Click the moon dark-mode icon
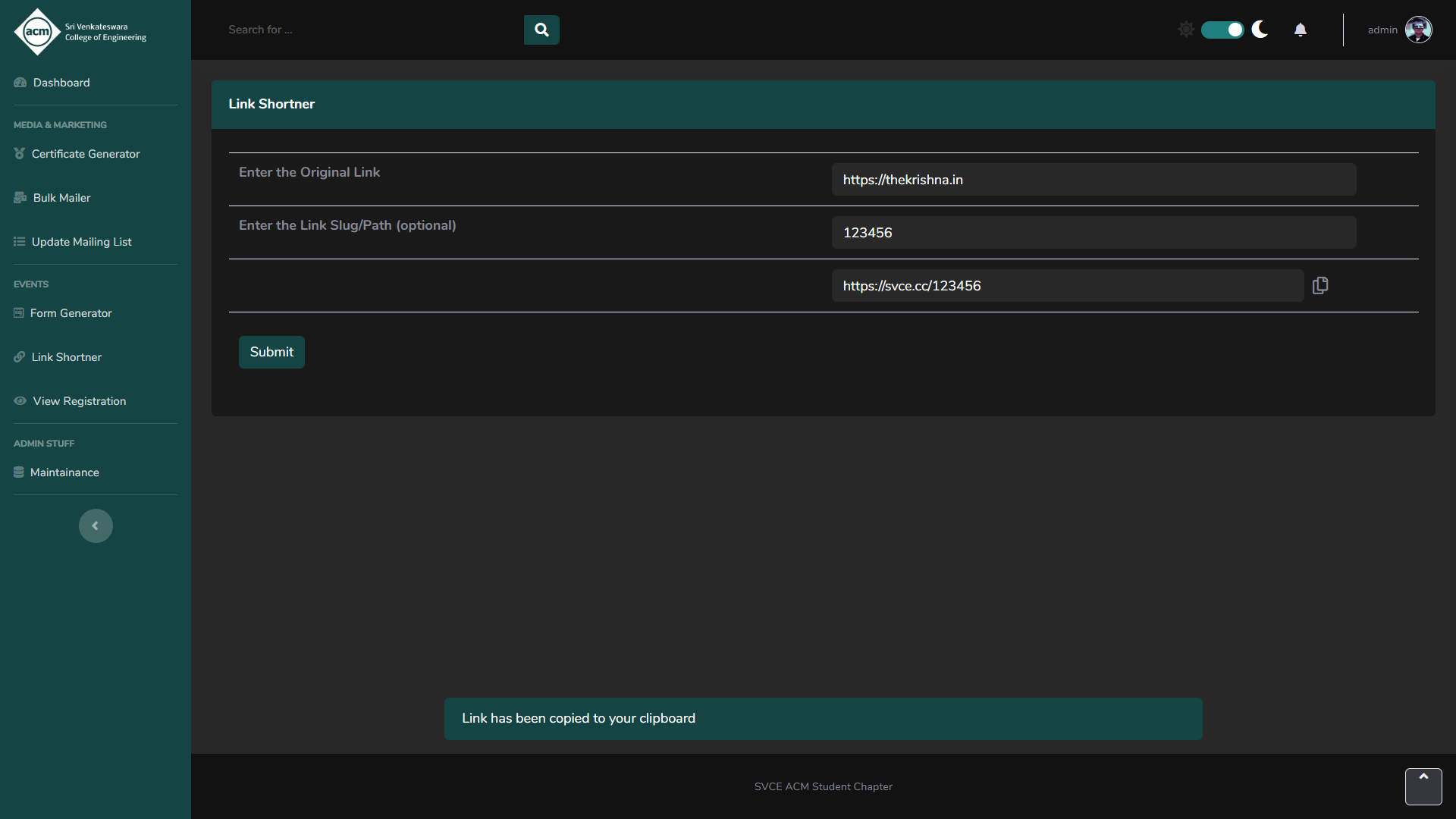Viewport: 1456px width, 819px height. point(1260,30)
